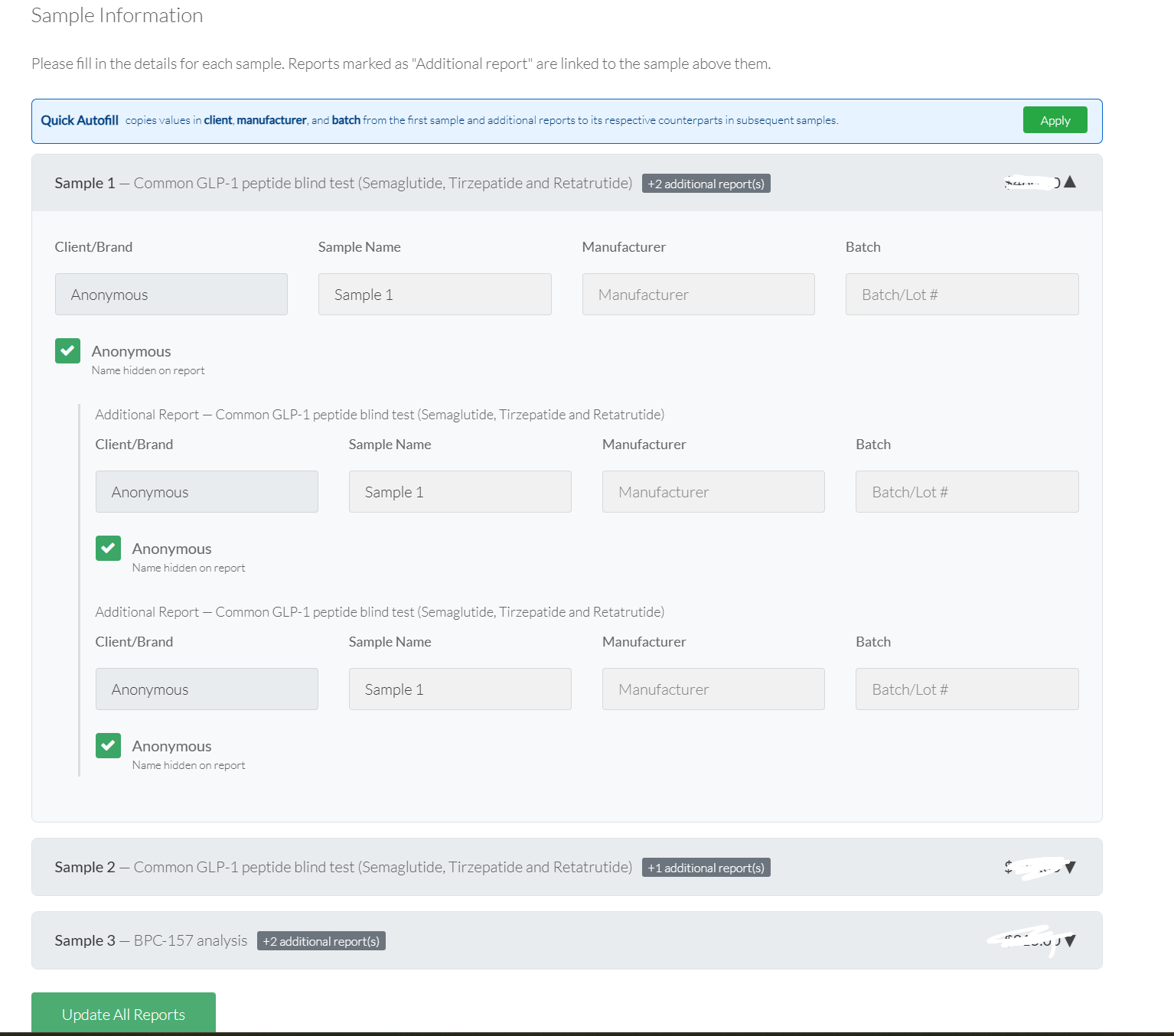Click the Quick Autofill label text
This screenshot has width=1174, height=1036.
tap(80, 120)
